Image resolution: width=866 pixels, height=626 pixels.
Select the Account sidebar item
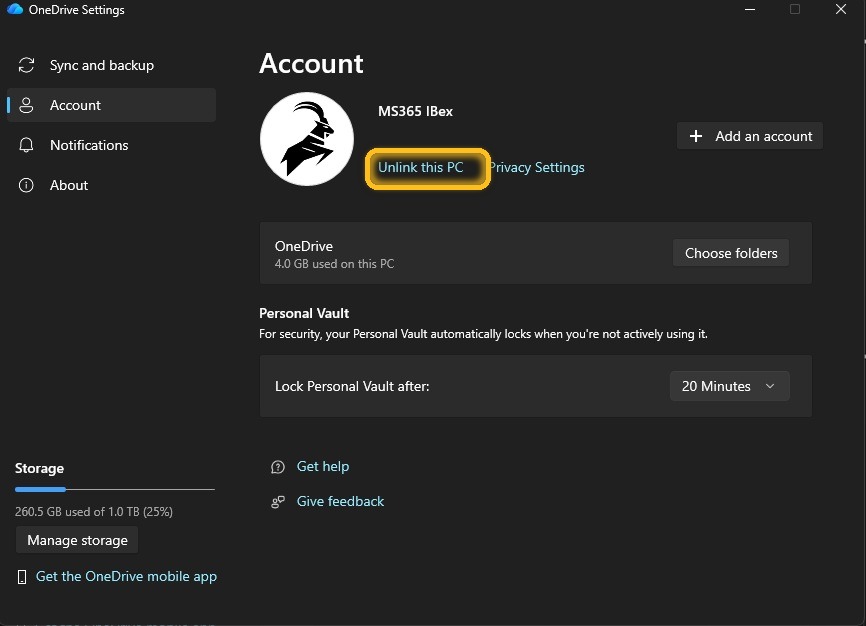(x=111, y=105)
